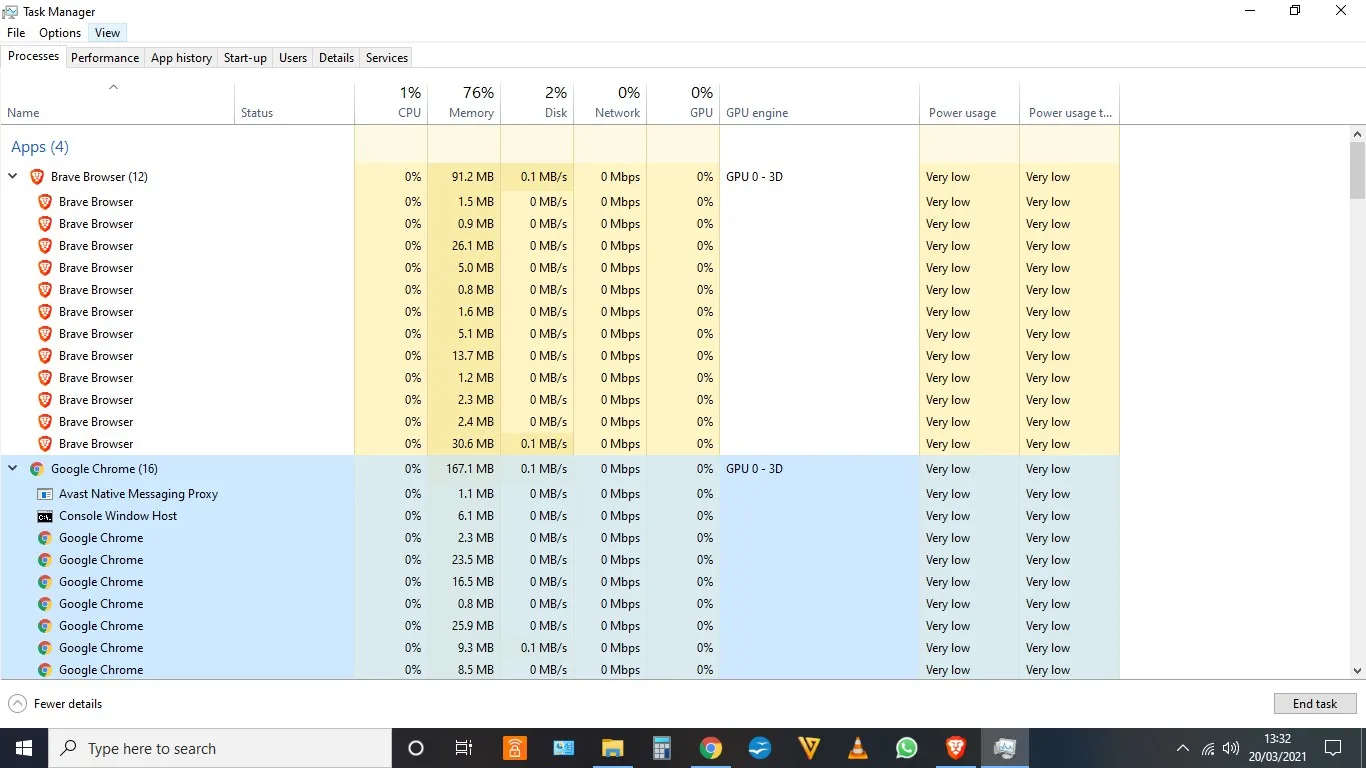The height and width of the screenshot is (768, 1366).
Task: Sort by the GPU engine column header
Action: [x=819, y=102]
